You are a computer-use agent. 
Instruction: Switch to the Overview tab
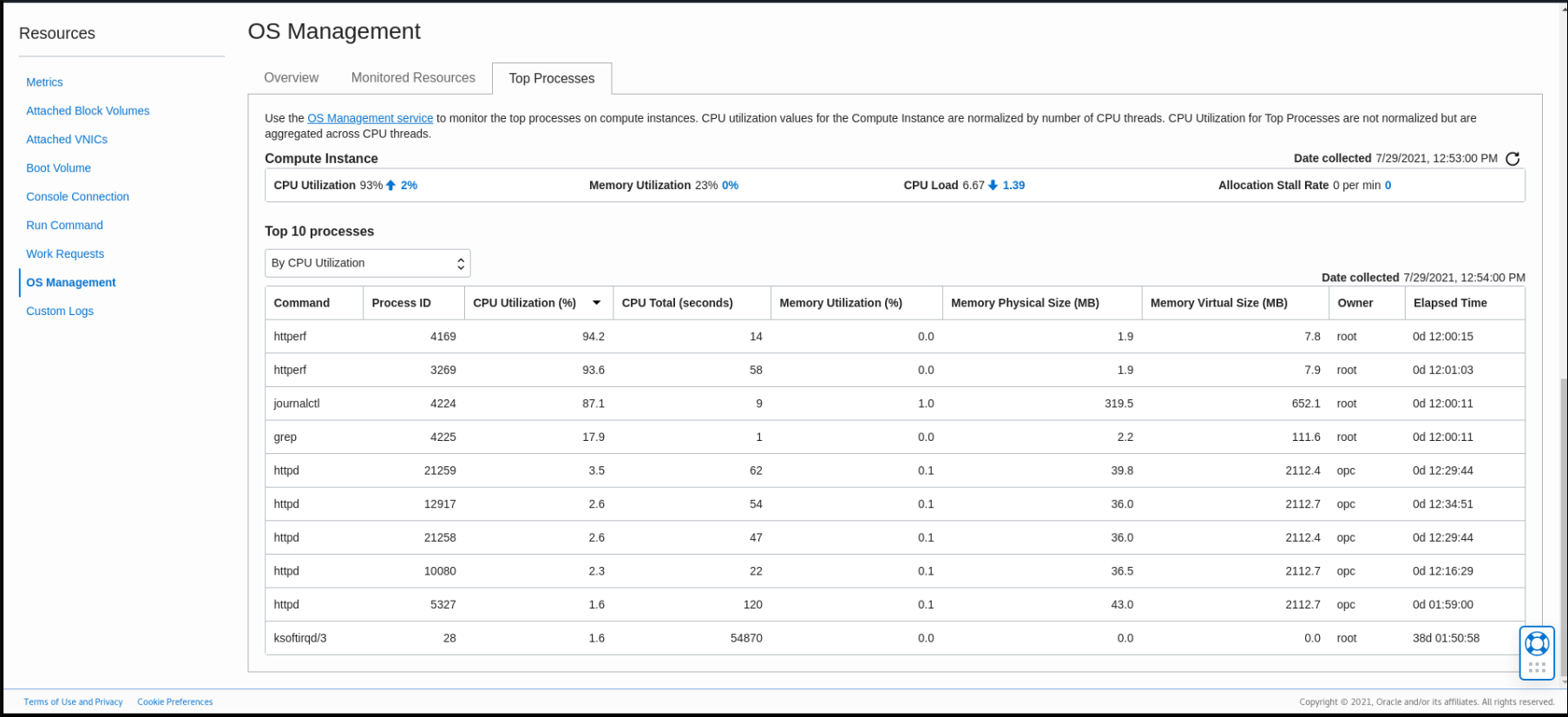tap(291, 78)
